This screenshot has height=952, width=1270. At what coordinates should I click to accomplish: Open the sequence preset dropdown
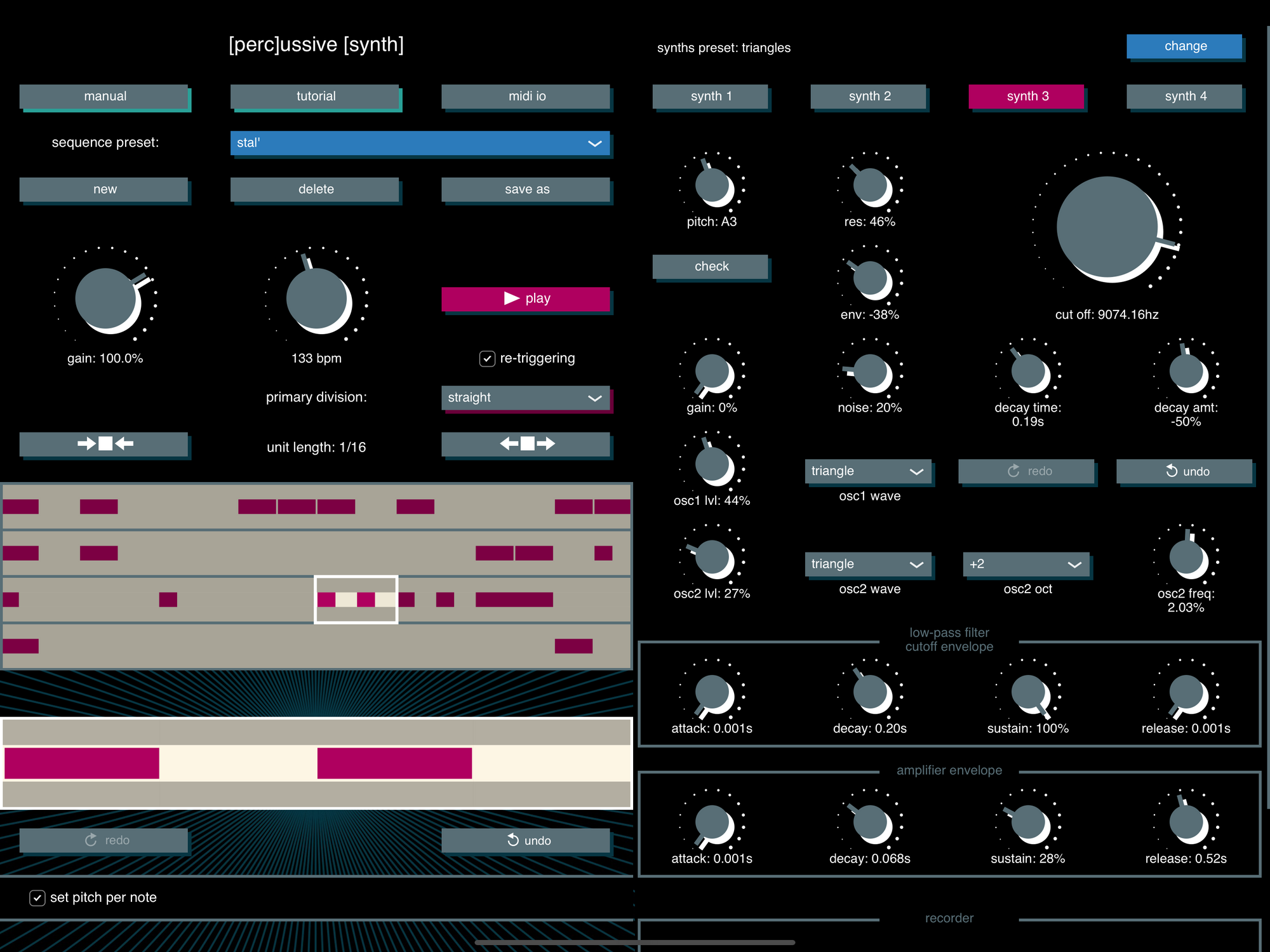coord(419,143)
